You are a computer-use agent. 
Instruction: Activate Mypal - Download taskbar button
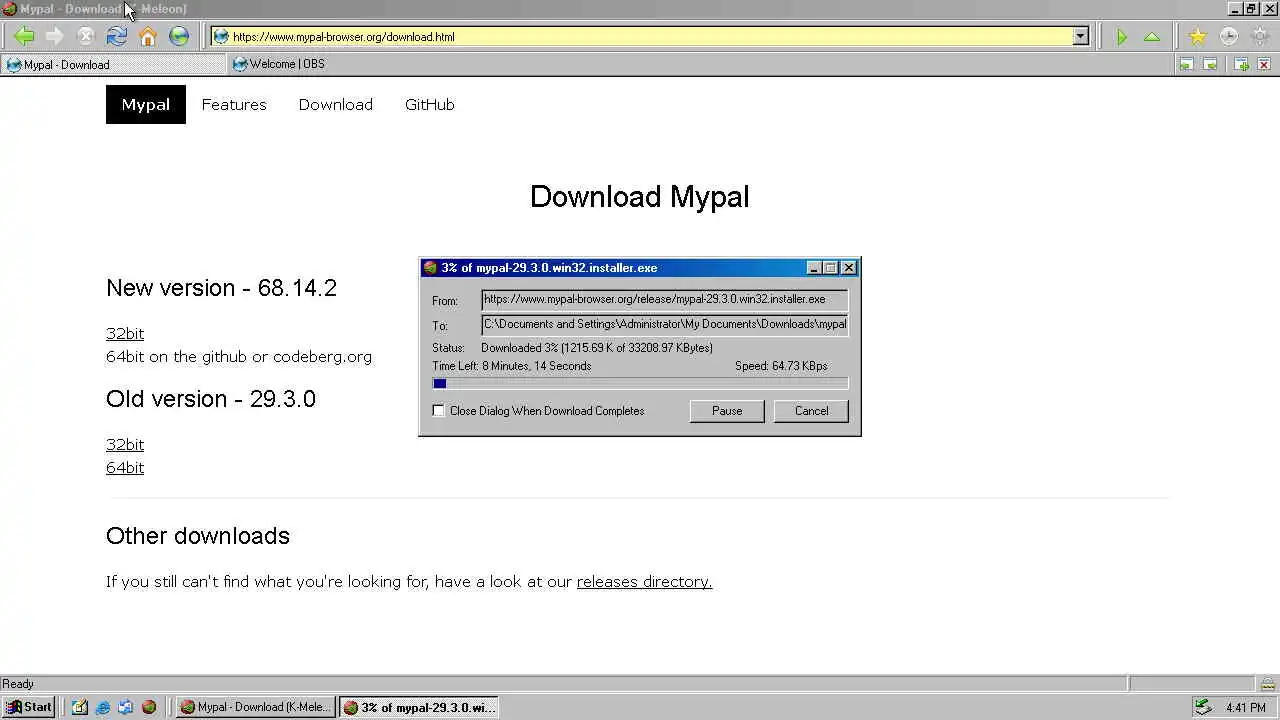254,707
